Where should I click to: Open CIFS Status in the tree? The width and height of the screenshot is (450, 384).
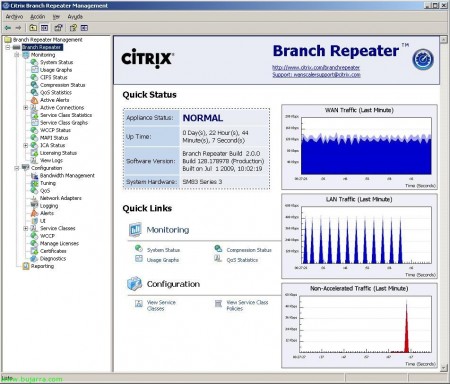[x=53, y=77]
